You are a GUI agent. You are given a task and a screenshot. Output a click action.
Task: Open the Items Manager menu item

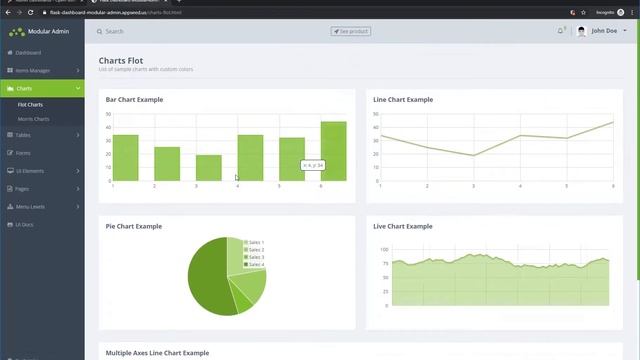pos(42,71)
